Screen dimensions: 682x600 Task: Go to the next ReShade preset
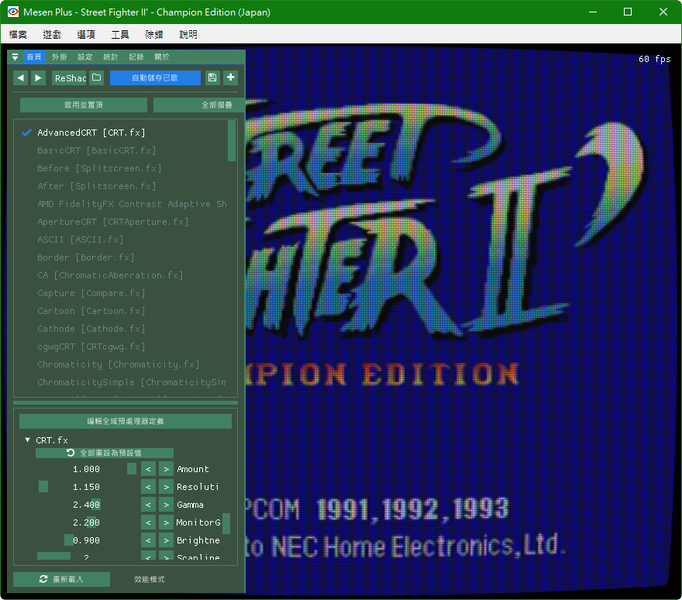tap(38, 78)
